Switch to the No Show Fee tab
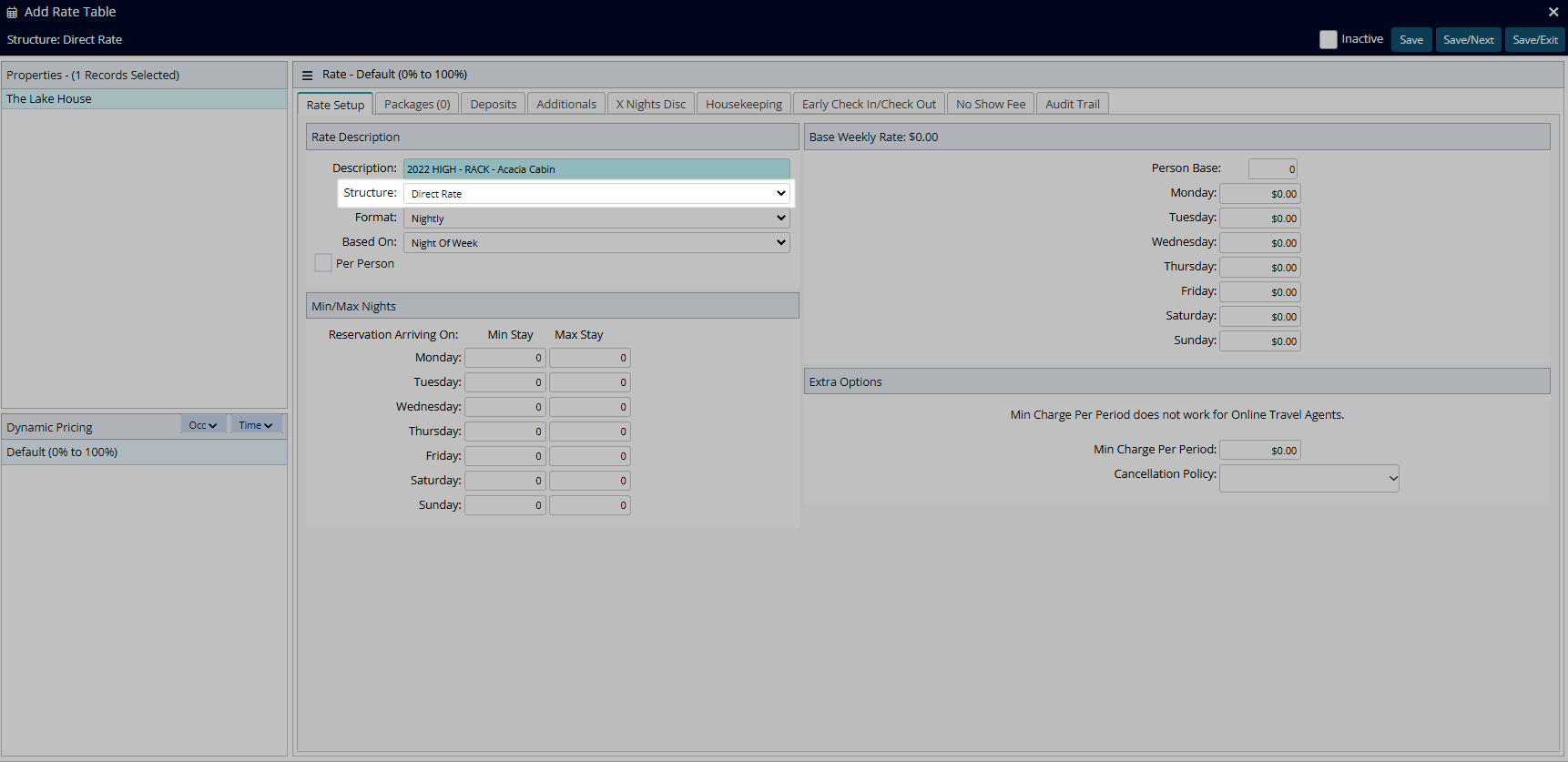This screenshot has height=762, width=1568. point(991,104)
